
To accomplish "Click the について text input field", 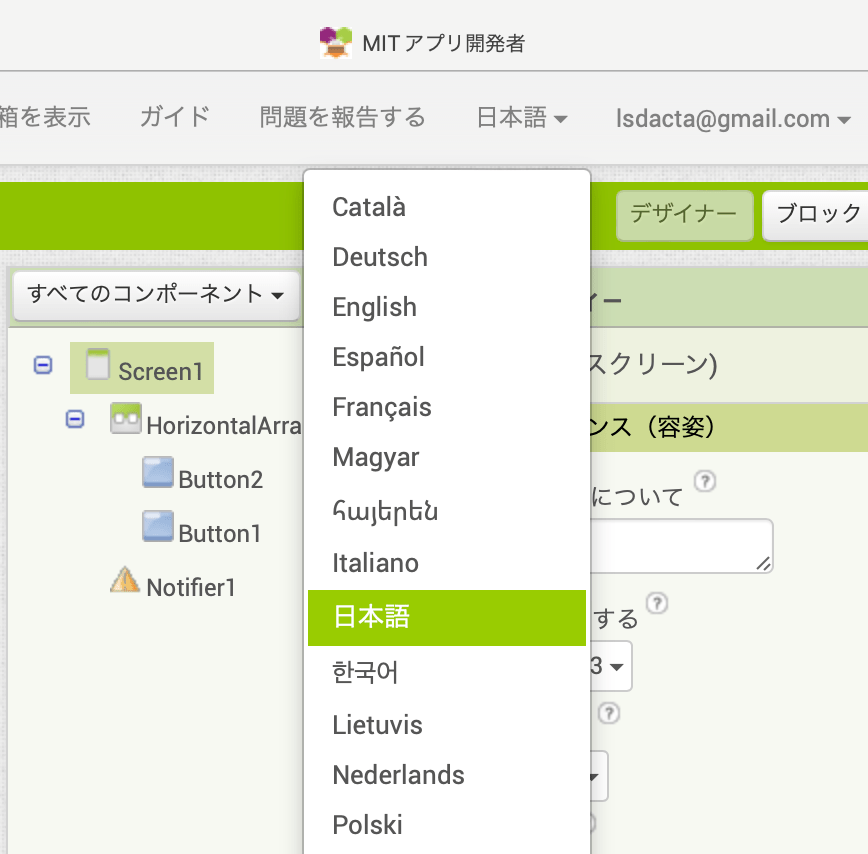I will click(x=682, y=546).
